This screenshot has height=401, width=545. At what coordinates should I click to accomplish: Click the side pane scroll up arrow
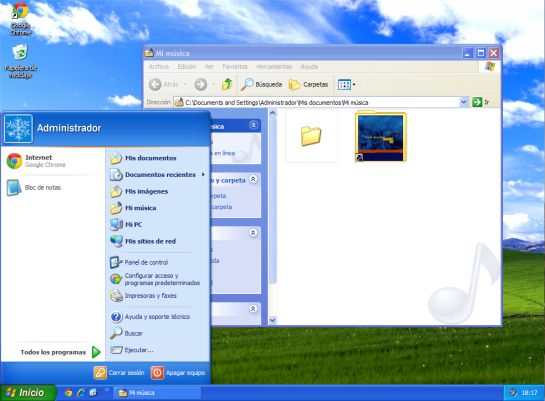coord(273,113)
